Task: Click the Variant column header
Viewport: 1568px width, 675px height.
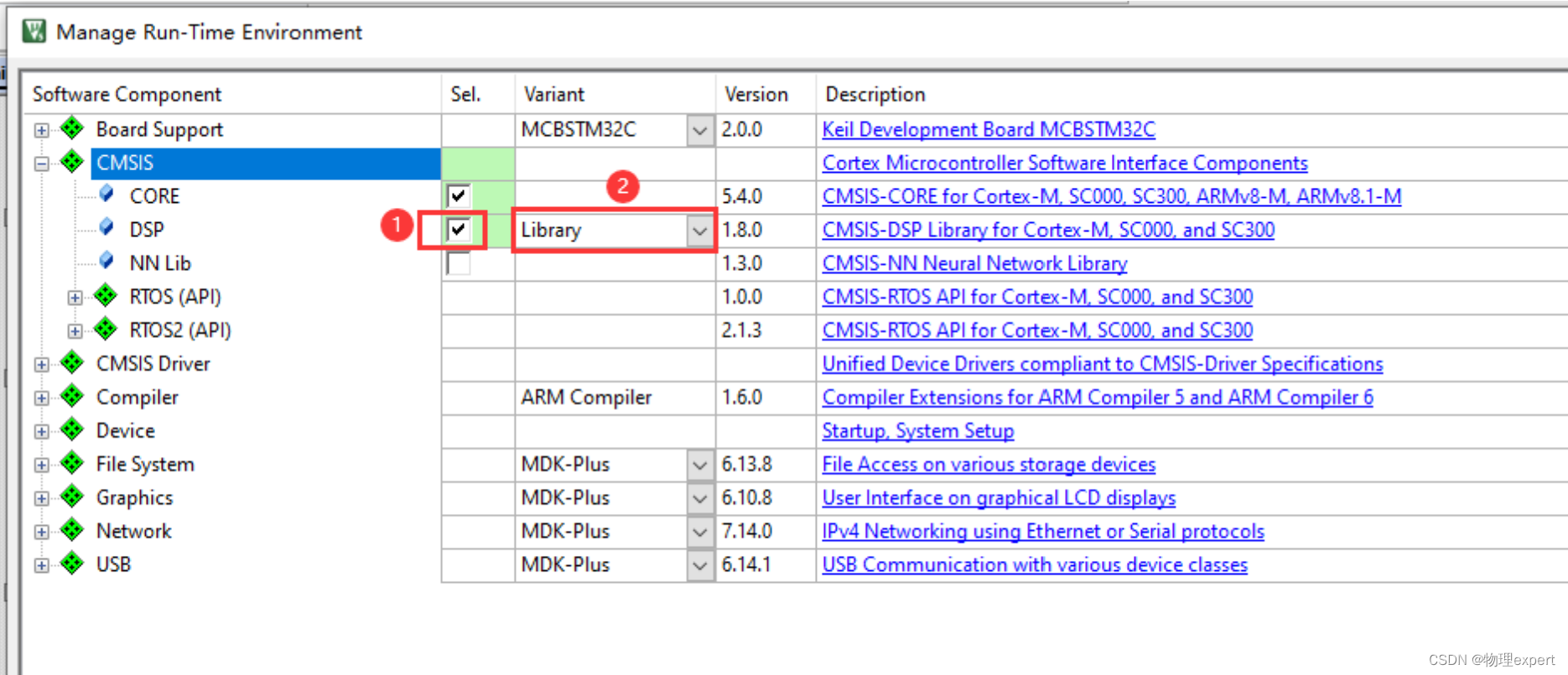Action: tap(615, 94)
